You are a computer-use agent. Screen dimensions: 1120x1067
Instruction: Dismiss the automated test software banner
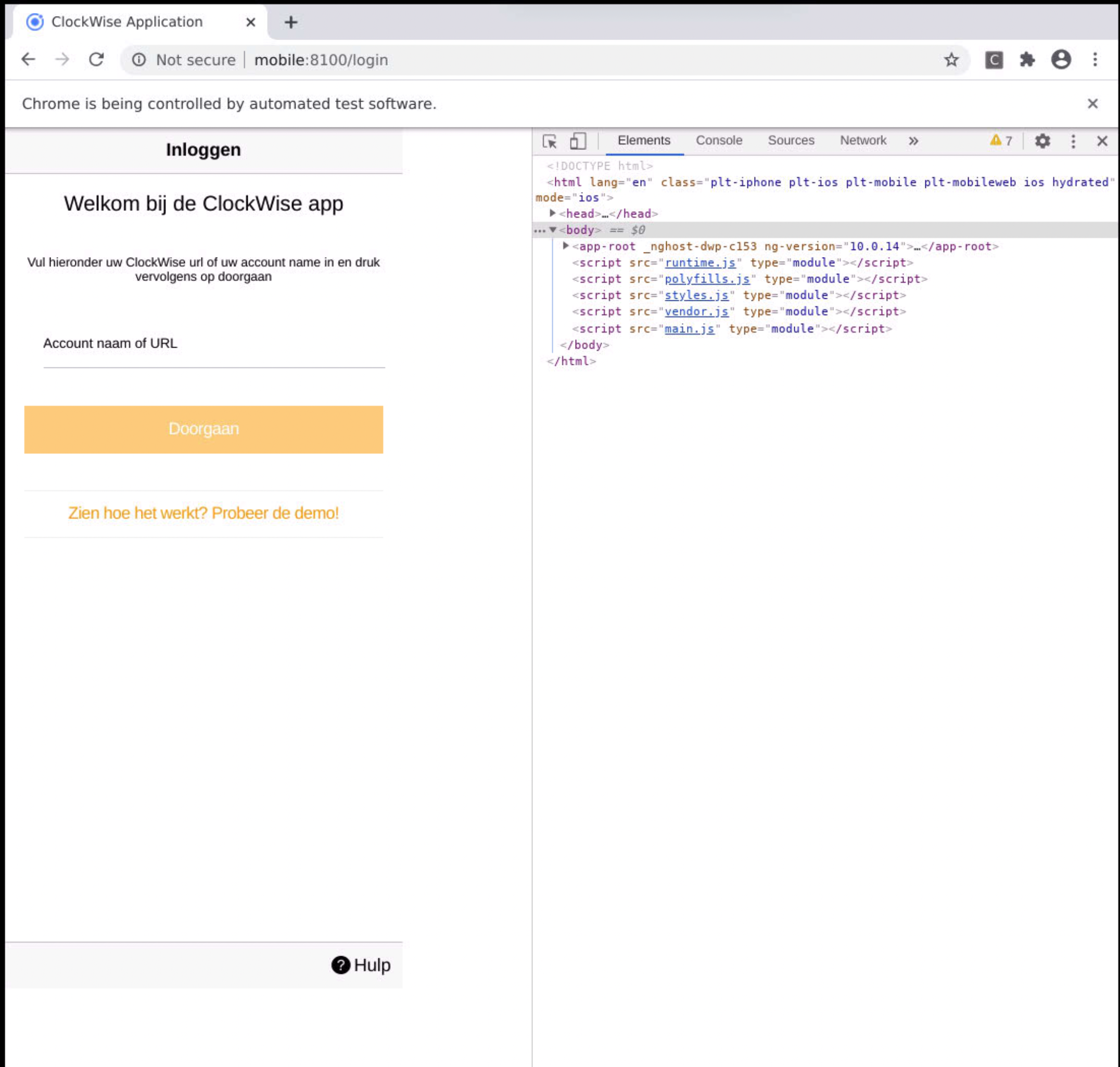1093,104
